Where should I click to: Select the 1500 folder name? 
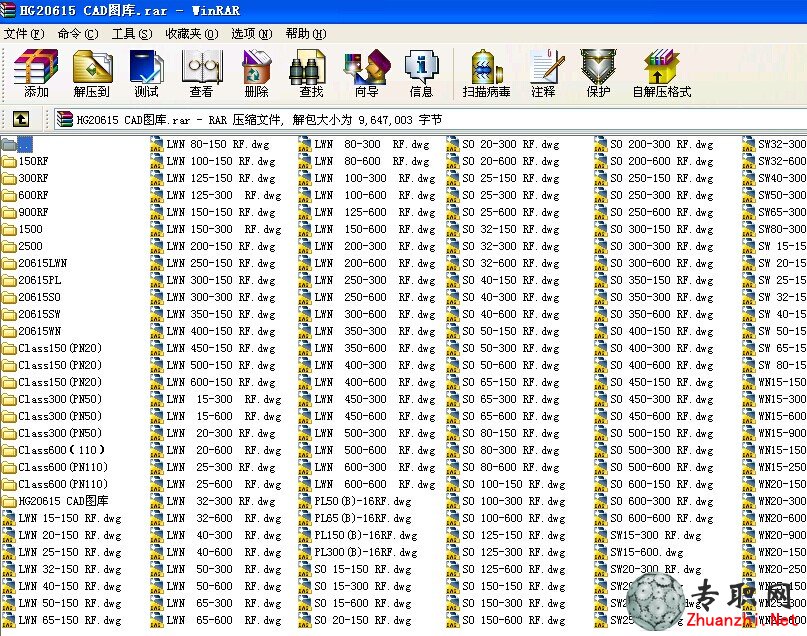tap(30, 229)
